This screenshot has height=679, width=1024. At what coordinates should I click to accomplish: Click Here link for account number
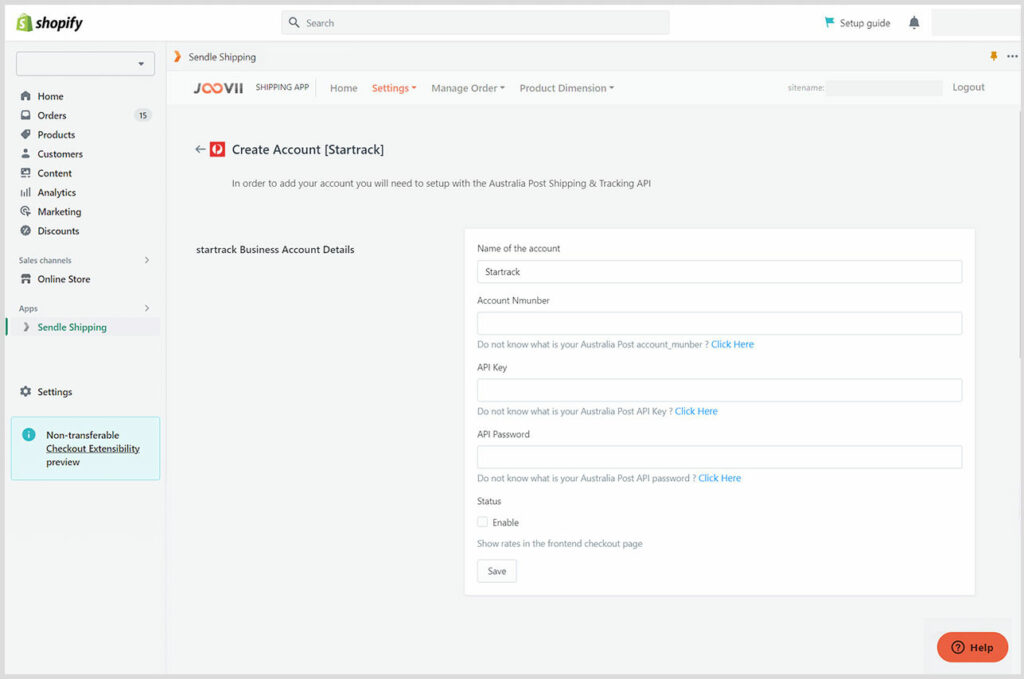point(732,344)
